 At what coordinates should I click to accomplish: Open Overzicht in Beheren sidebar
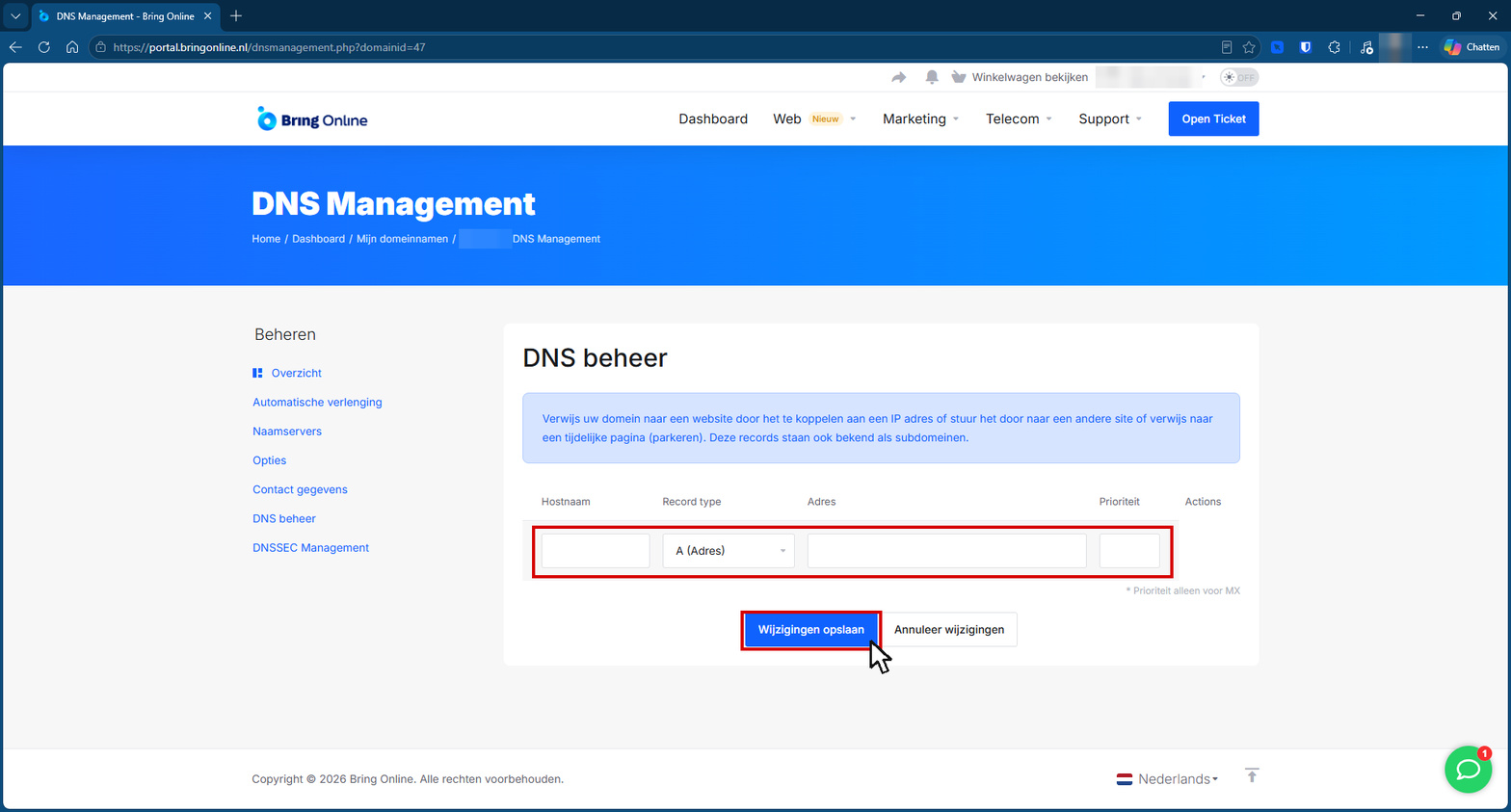[x=296, y=373]
